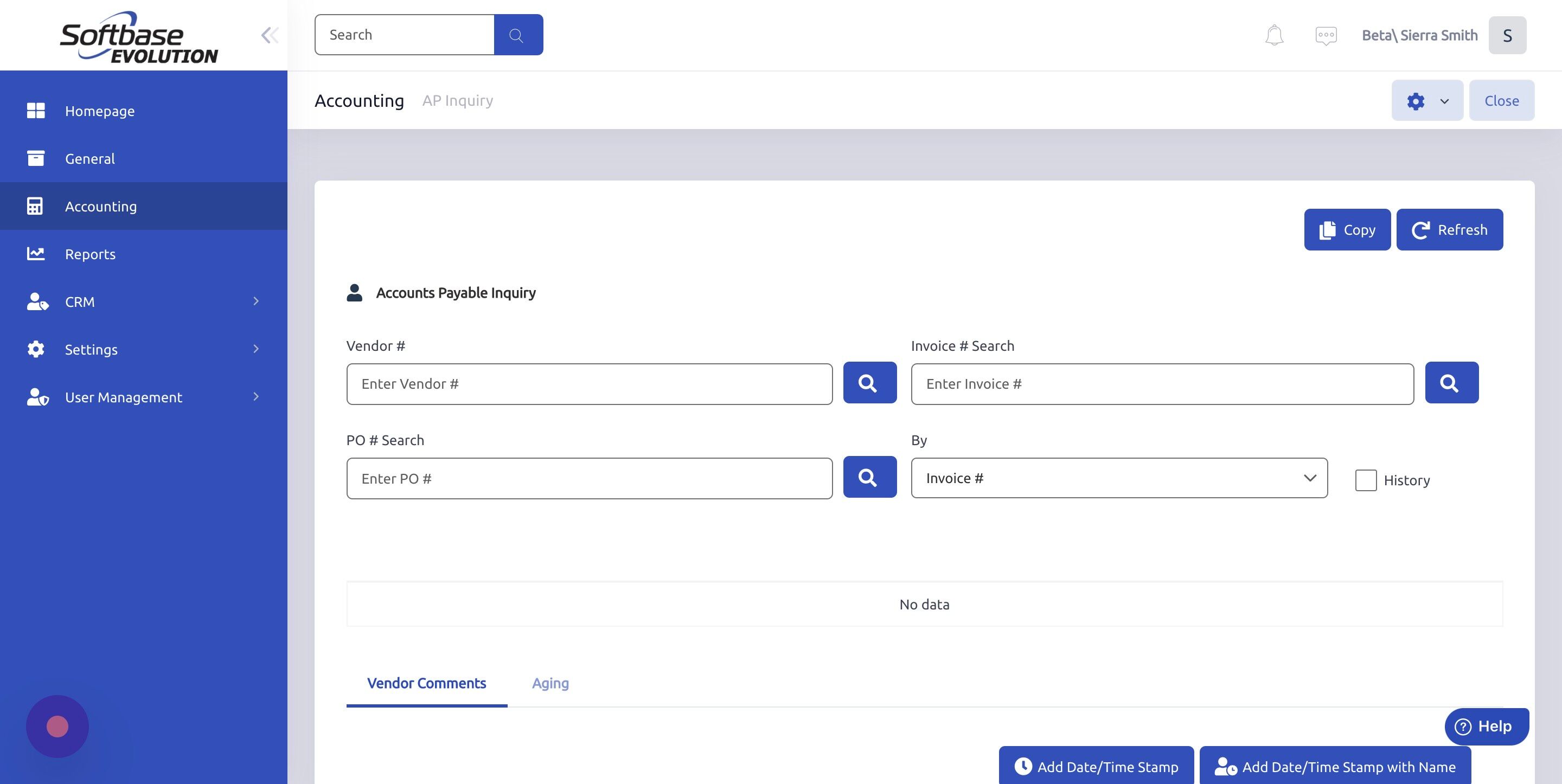This screenshot has height=784, width=1562.
Task: Click the Enter Vendor # input field
Action: click(x=588, y=383)
